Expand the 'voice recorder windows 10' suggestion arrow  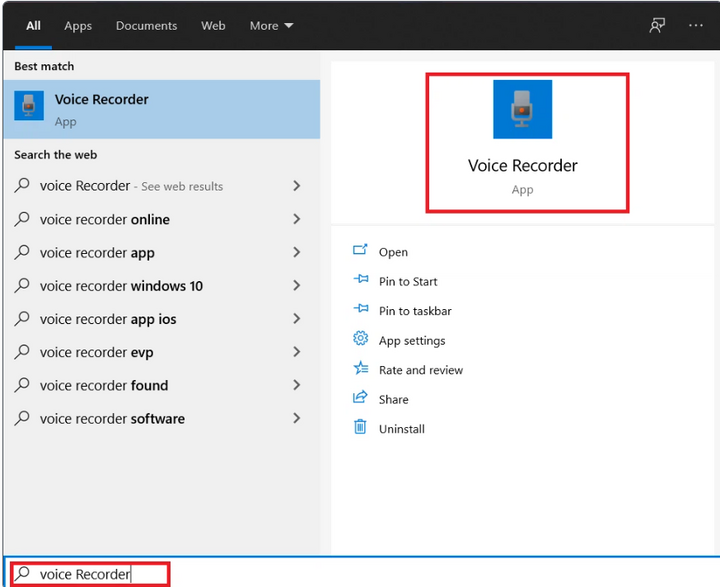(x=296, y=285)
